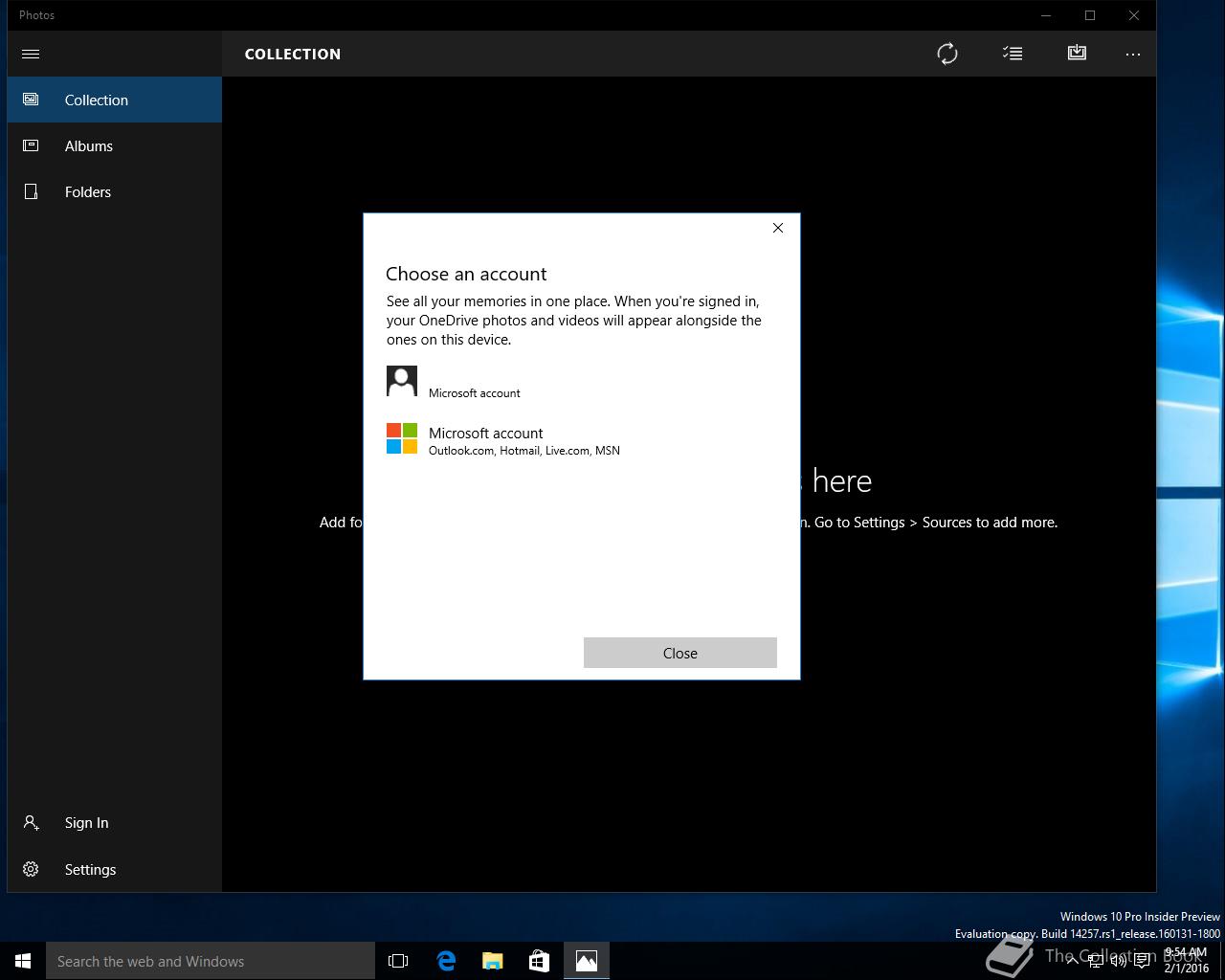Click the Microsoft four-color logo icon
This screenshot has height=980, width=1225.
402,439
